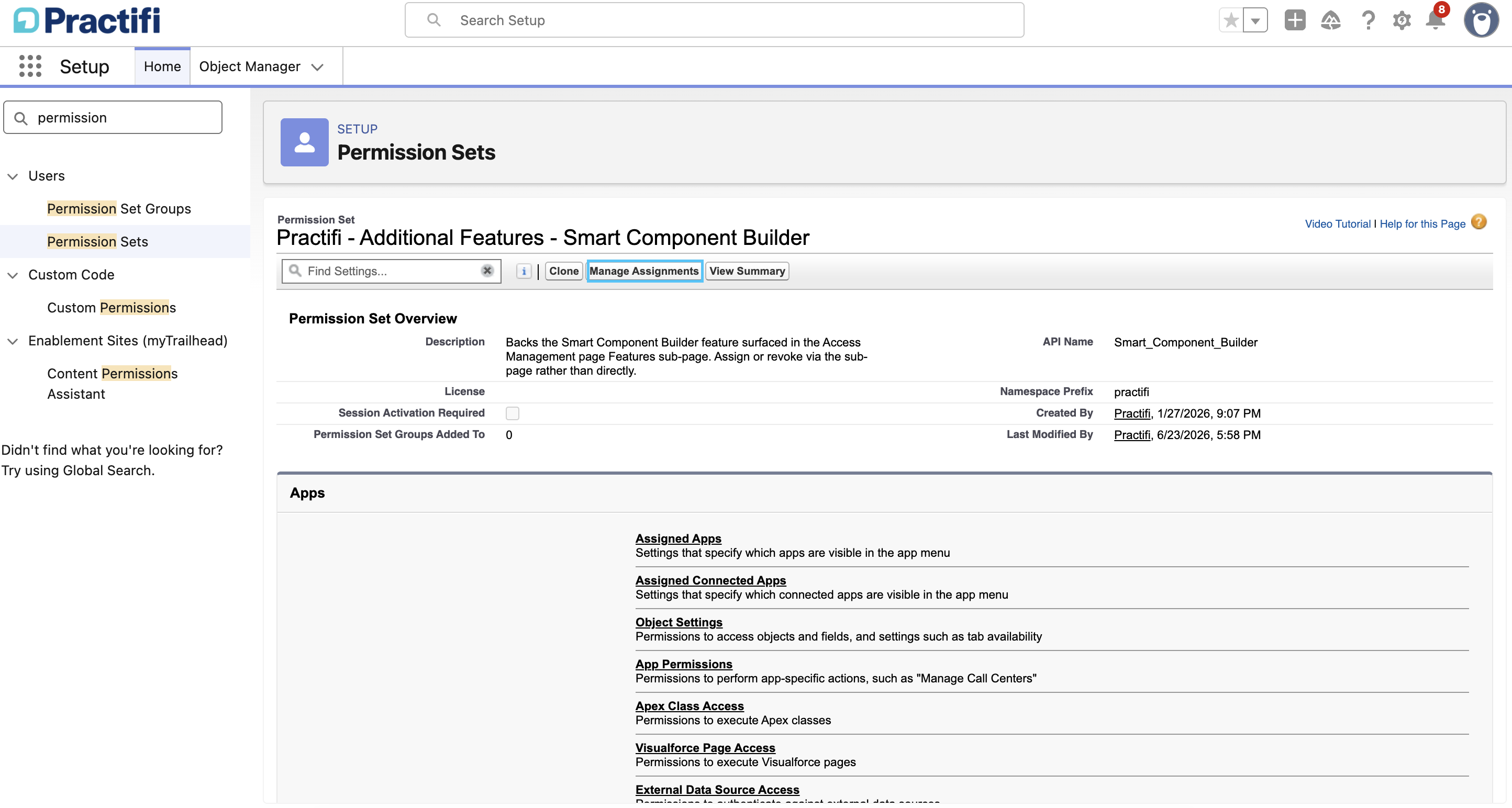Open the Visualforce Page Access link
1512x808 pixels.
click(x=705, y=748)
